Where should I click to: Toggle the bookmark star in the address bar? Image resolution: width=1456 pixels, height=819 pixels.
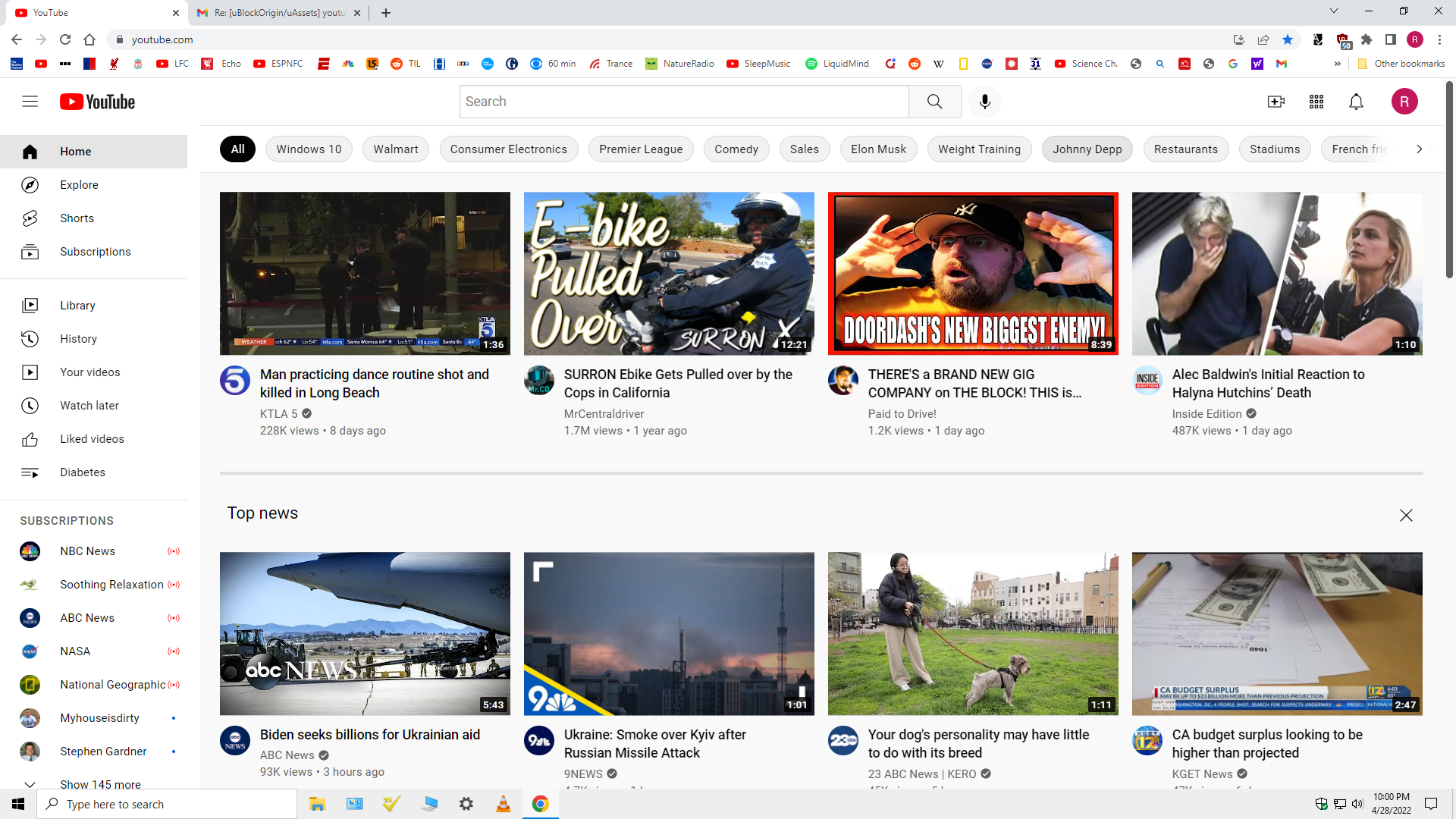pos(1288,39)
